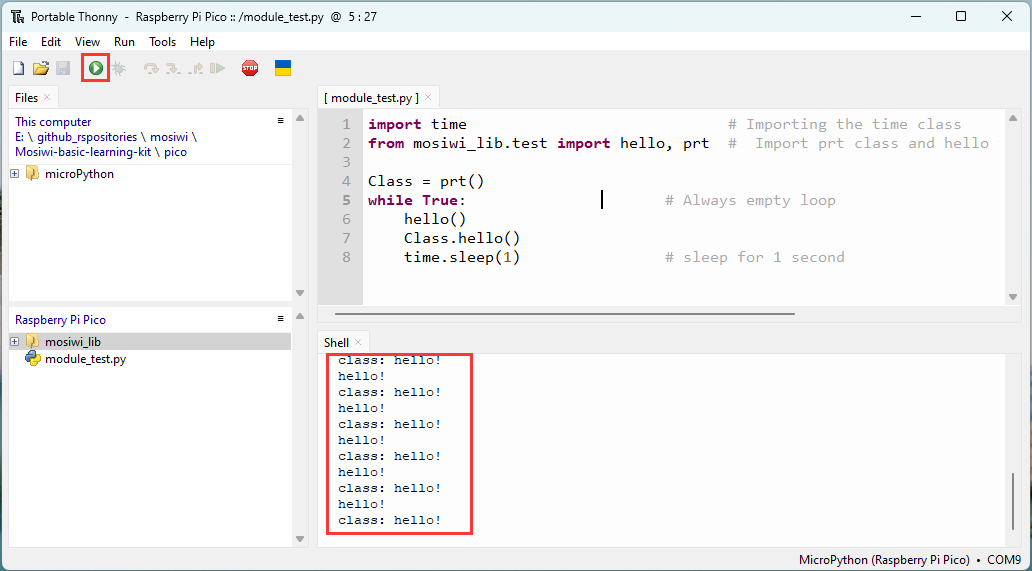Click editor scrollbar up arrow
The height and width of the screenshot is (571, 1032).
click(1013, 118)
